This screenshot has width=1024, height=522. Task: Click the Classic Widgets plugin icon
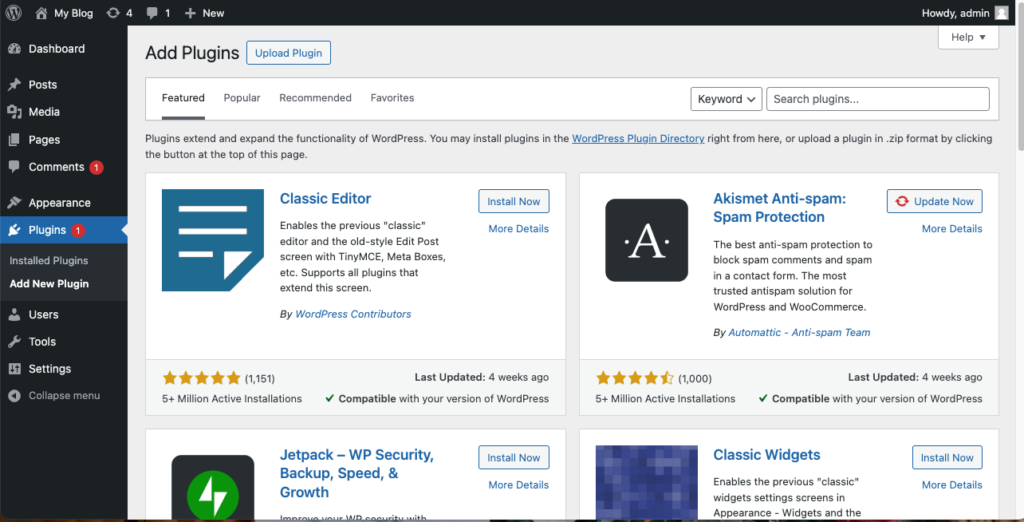pos(647,482)
